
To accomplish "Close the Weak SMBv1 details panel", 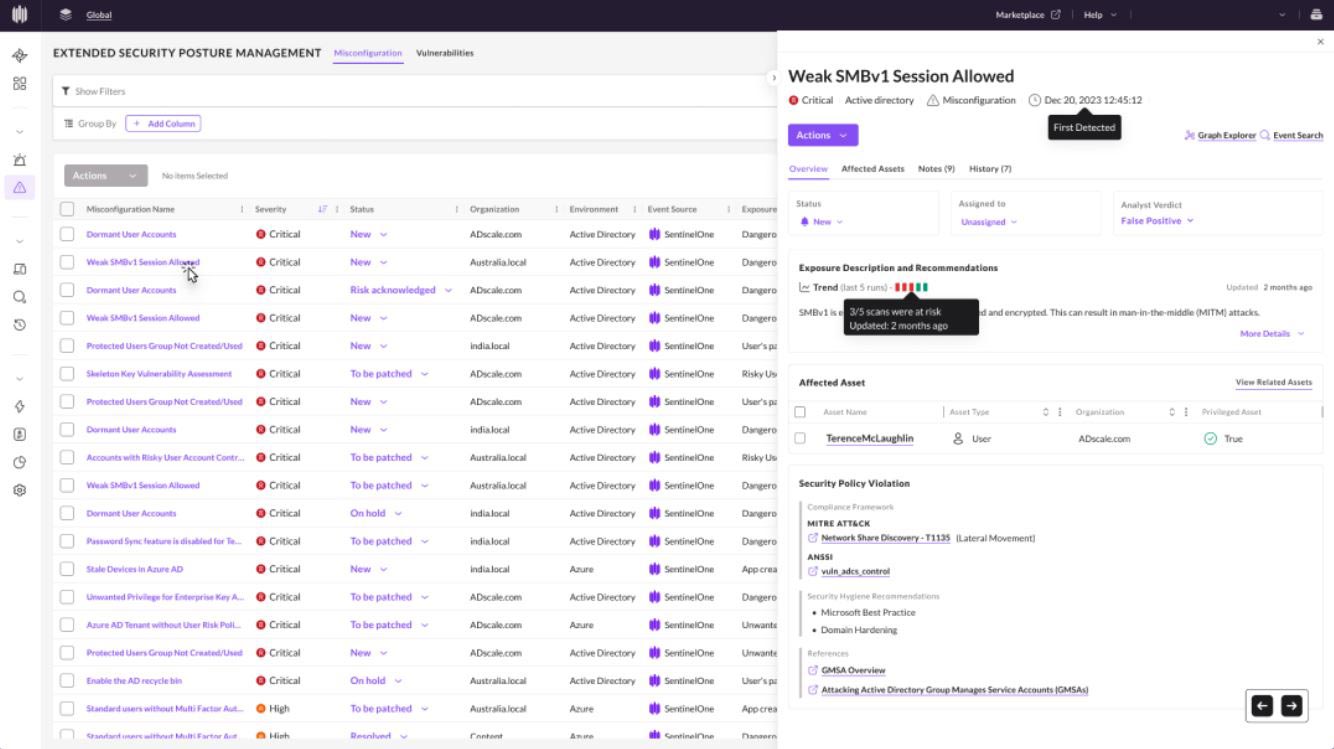I will tap(1320, 42).
